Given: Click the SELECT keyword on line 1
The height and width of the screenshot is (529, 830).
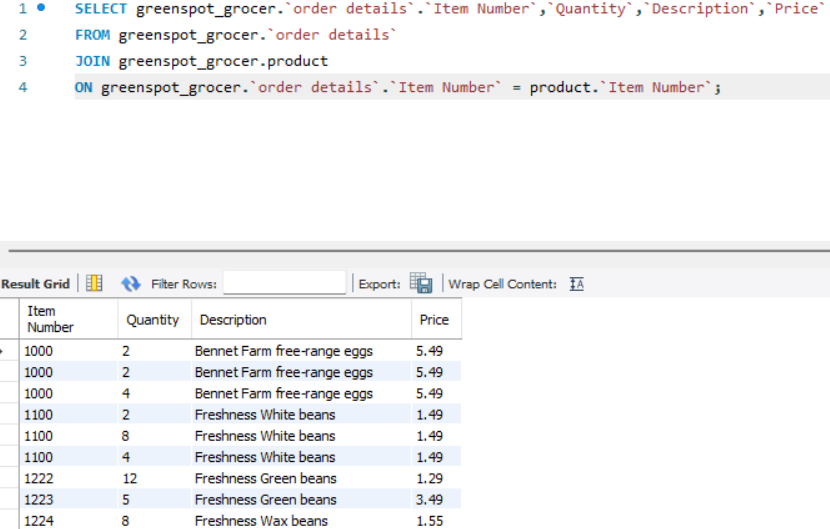Looking at the screenshot, I should pyautogui.click(x=101, y=8).
